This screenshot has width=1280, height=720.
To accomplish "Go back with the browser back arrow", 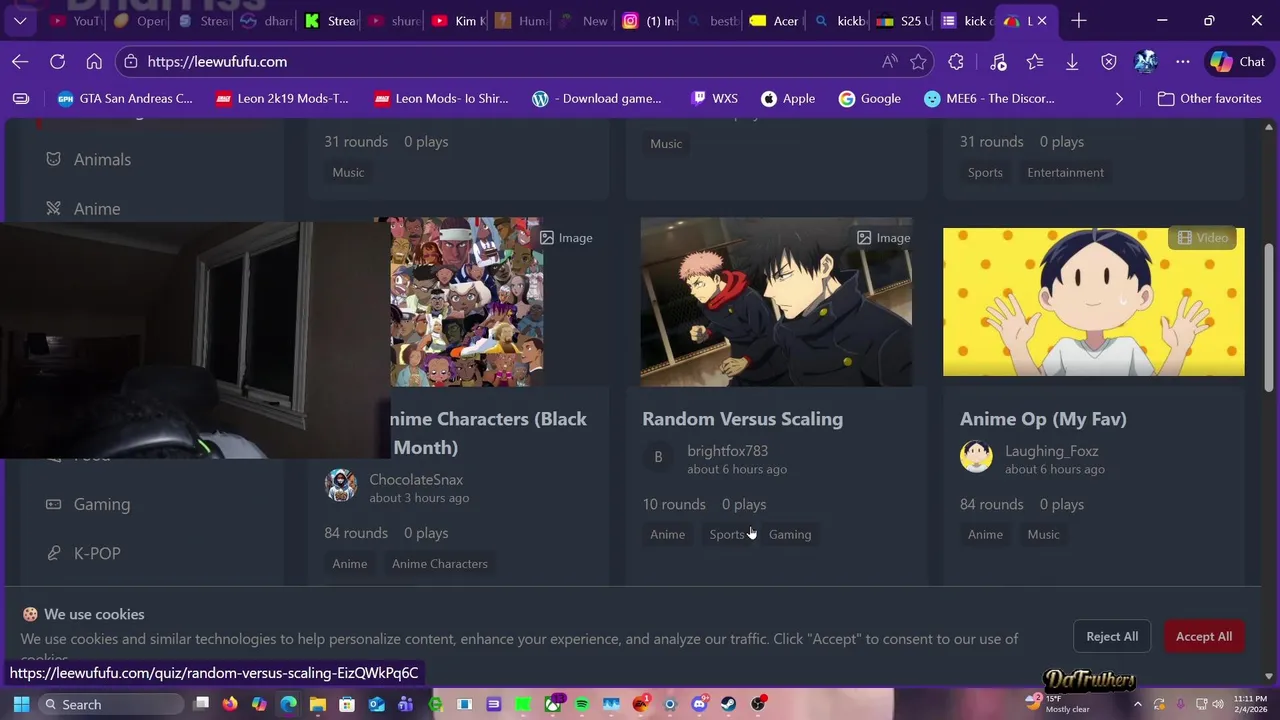I will [20, 62].
